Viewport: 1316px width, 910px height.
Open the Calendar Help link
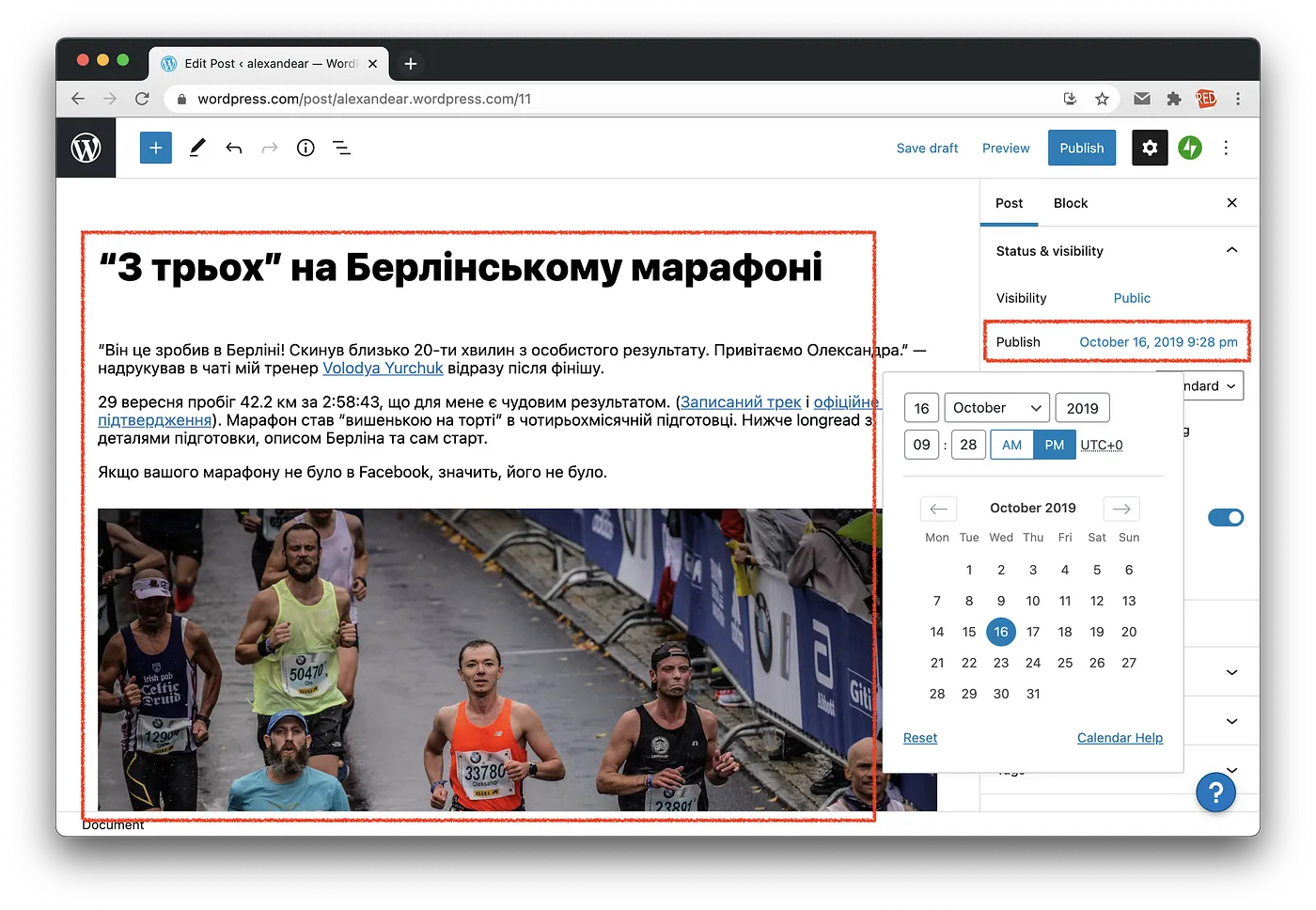coord(1120,737)
